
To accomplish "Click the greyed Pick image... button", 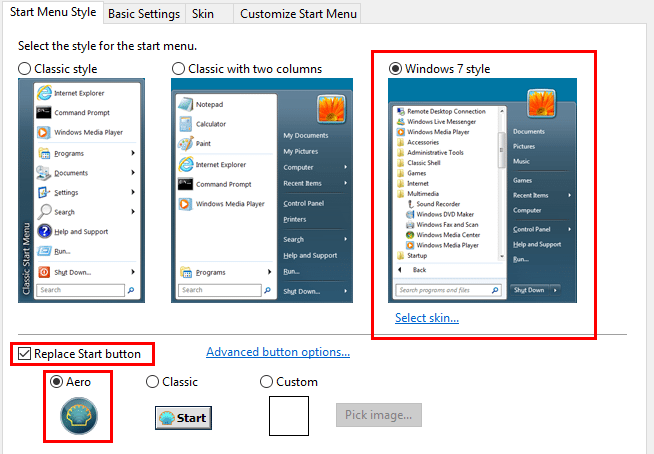I will pos(379,415).
